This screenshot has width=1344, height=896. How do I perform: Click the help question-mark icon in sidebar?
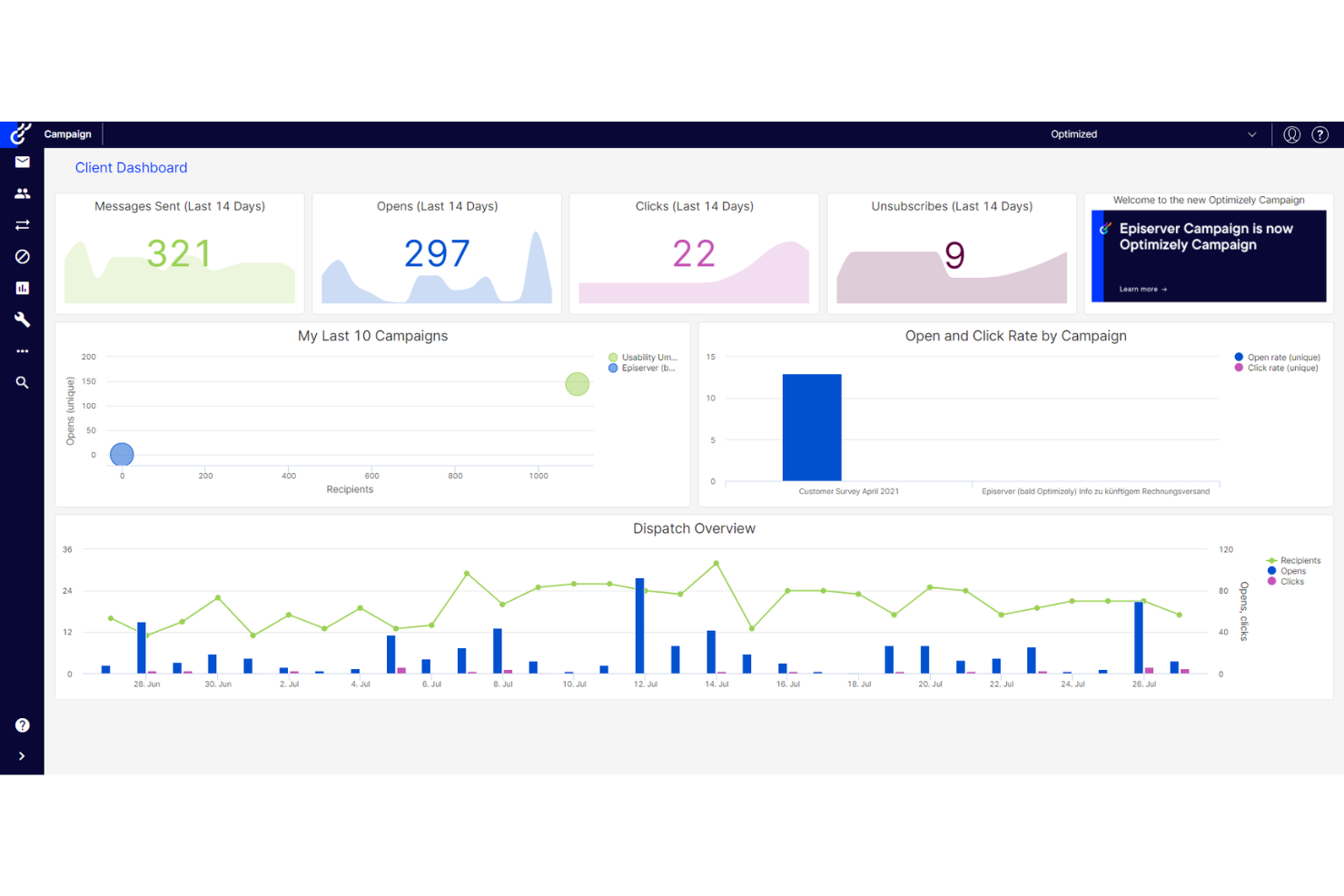pyautogui.click(x=23, y=725)
